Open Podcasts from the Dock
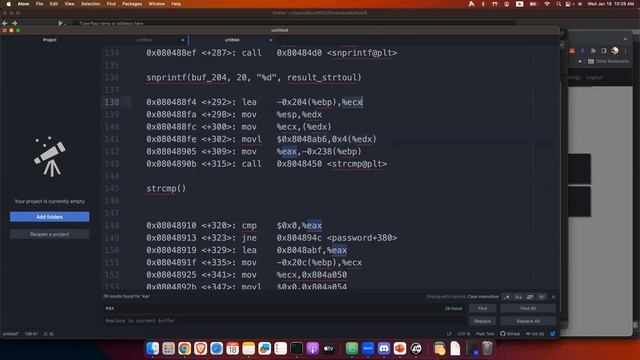 click(313, 349)
